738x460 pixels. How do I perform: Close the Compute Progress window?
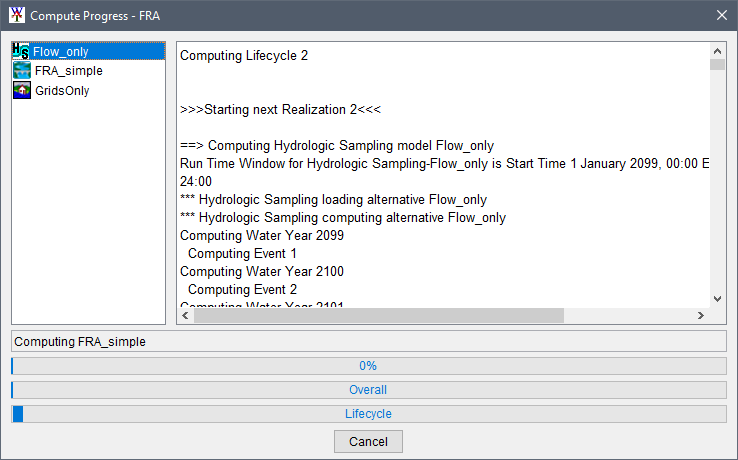click(x=722, y=16)
